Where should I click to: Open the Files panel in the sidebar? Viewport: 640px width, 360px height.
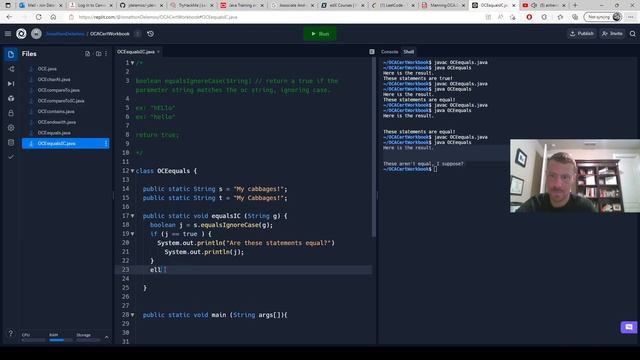pyautogui.click(x=11, y=54)
